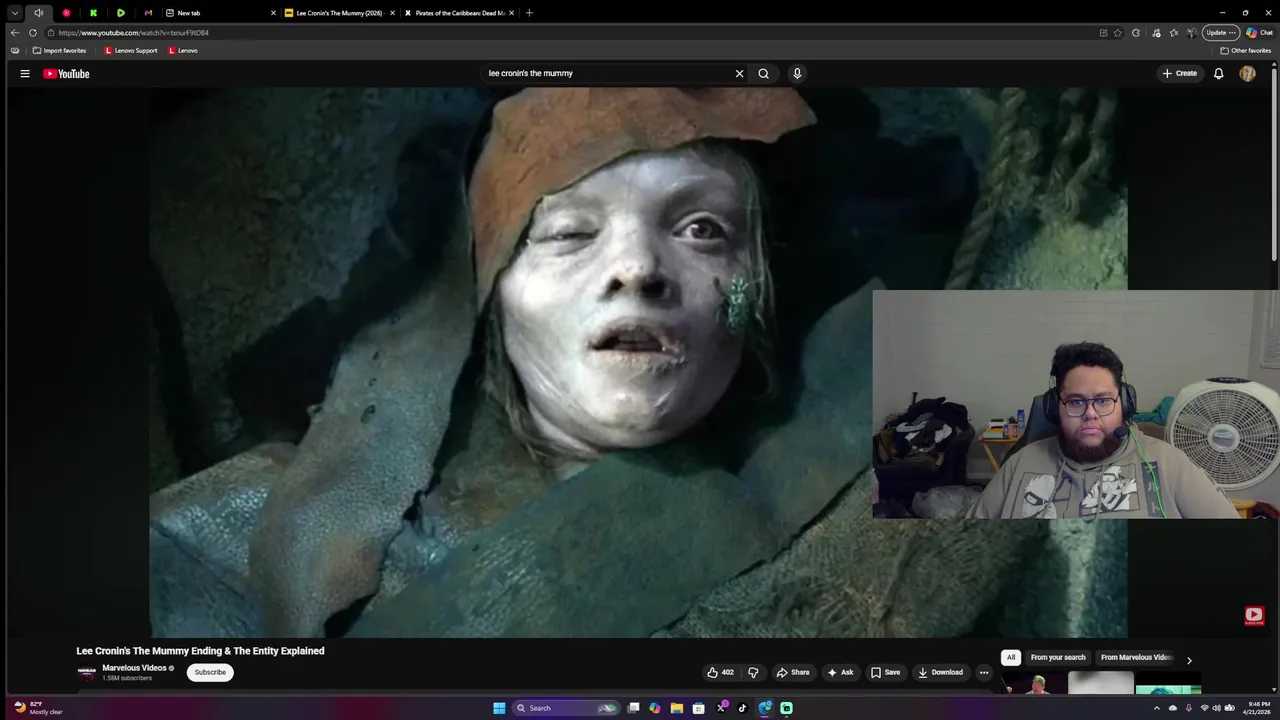Open the YouTube guide hamburger menu
1280x720 pixels.
[x=25, y=73]
